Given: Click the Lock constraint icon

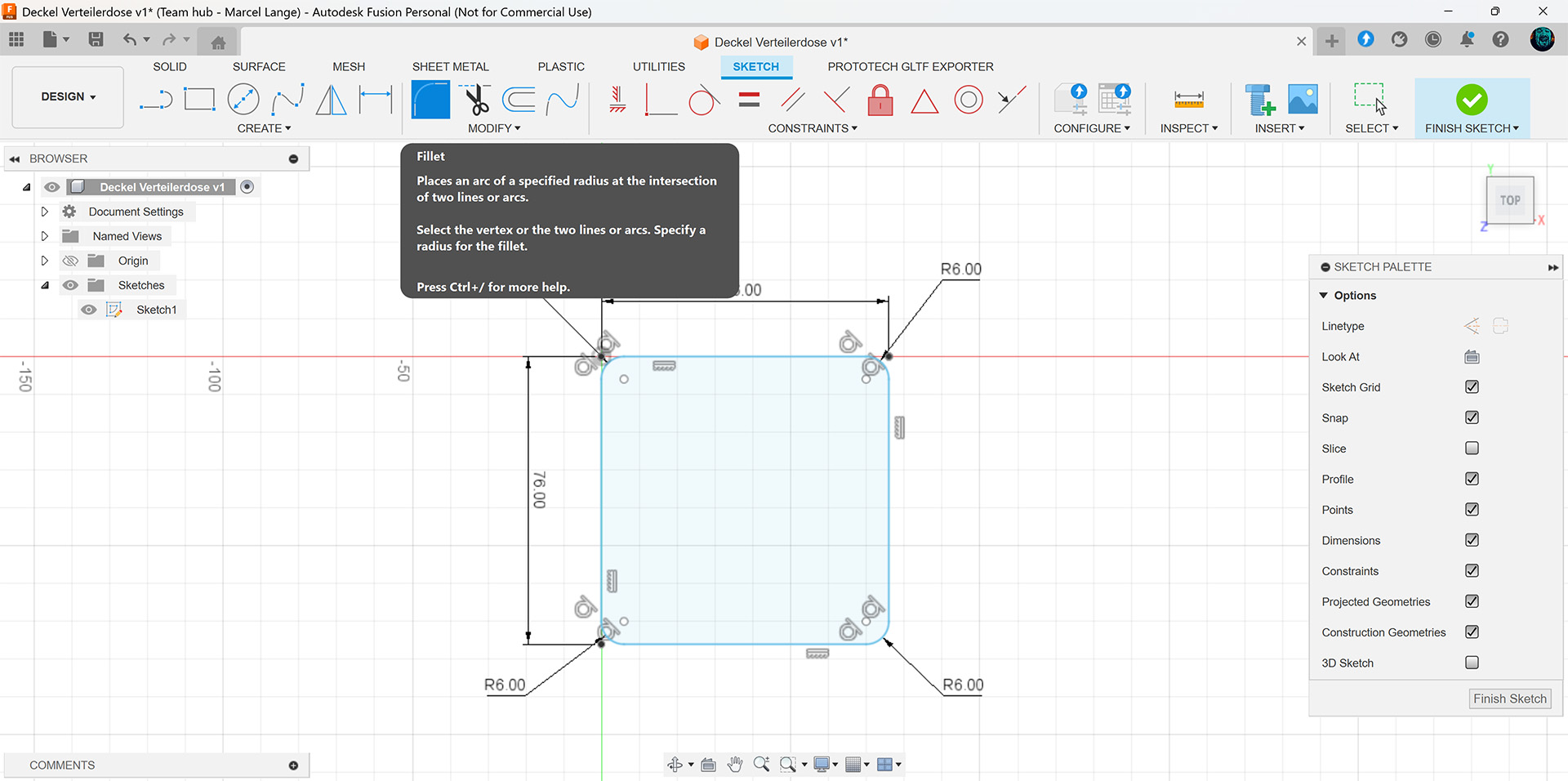Looking at the screenshot, I should coord(880,100).
